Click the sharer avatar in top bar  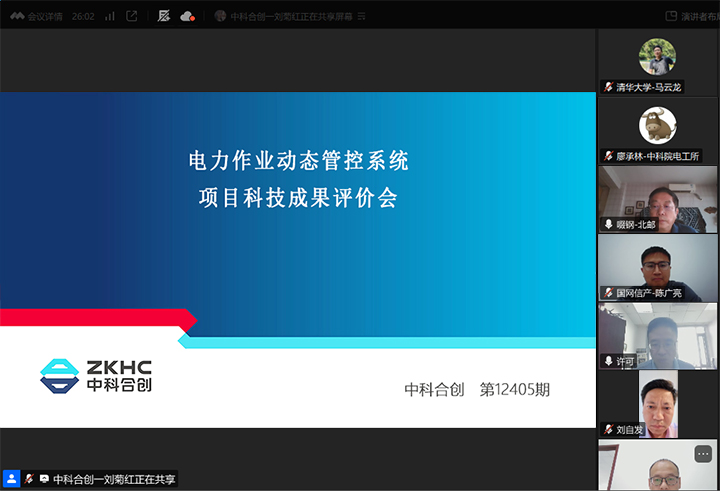(220, 16)
